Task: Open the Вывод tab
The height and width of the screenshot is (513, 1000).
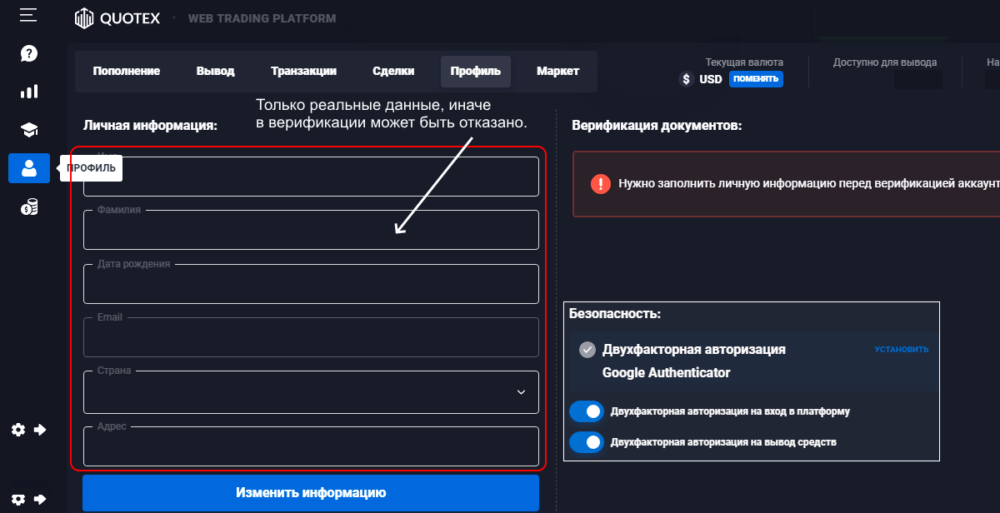Action: pos(215,71)
